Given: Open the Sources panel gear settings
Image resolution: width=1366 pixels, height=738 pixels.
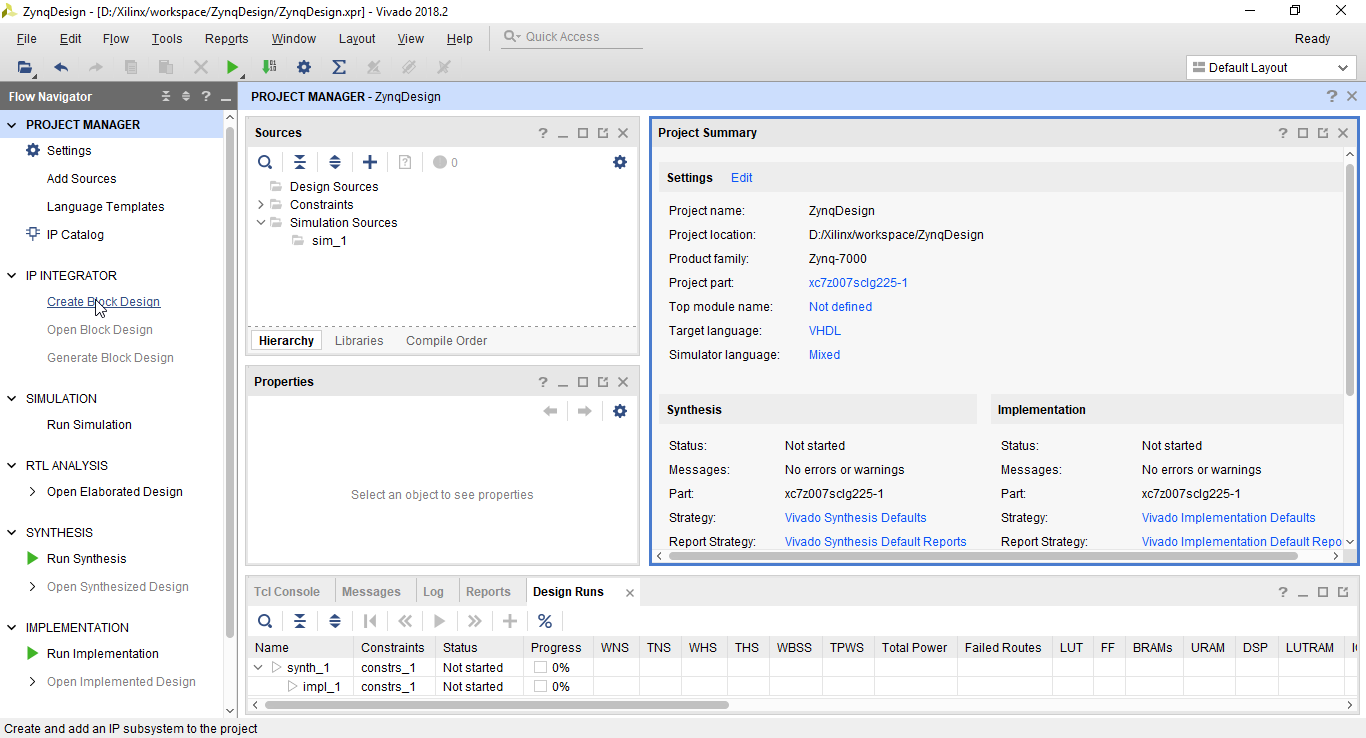Looking at the screenshot, I should click(620, 162).
